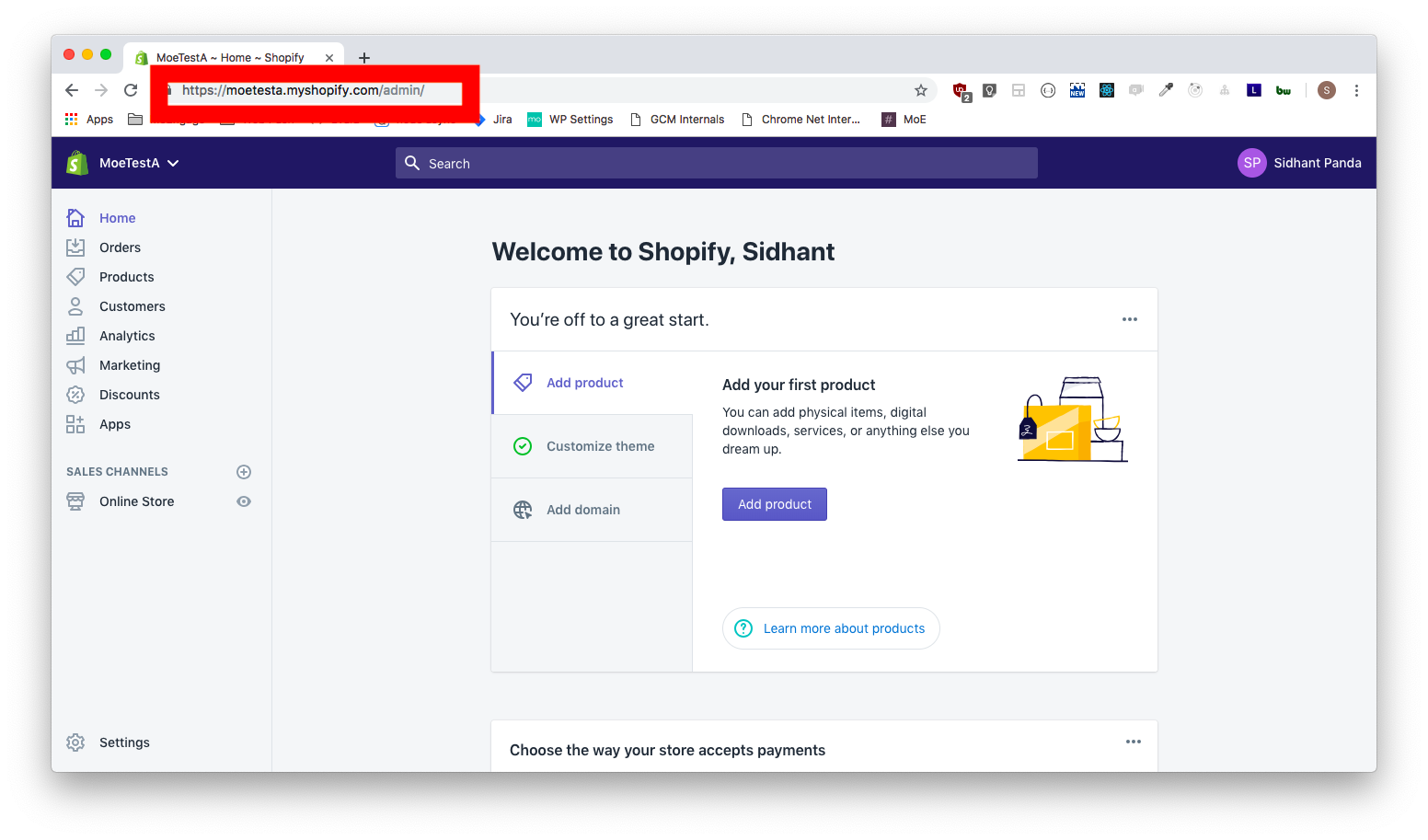Bookmark this page with star icon
The image size is (1428, 840).
pyautogui.click(x=921, y=90)
